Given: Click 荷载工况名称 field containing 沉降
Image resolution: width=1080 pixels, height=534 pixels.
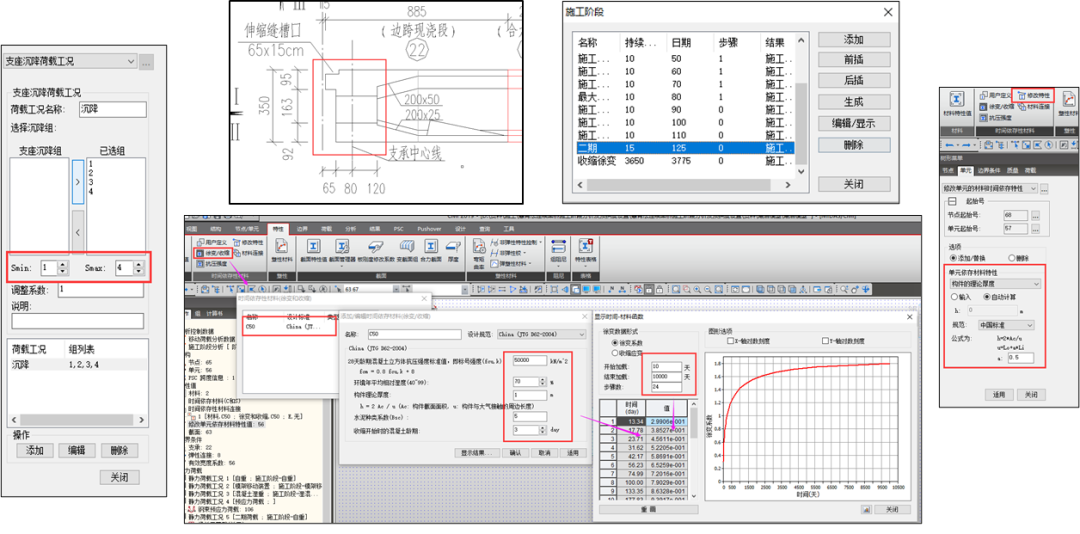Looking at the screenshot, I should (113, 109).
